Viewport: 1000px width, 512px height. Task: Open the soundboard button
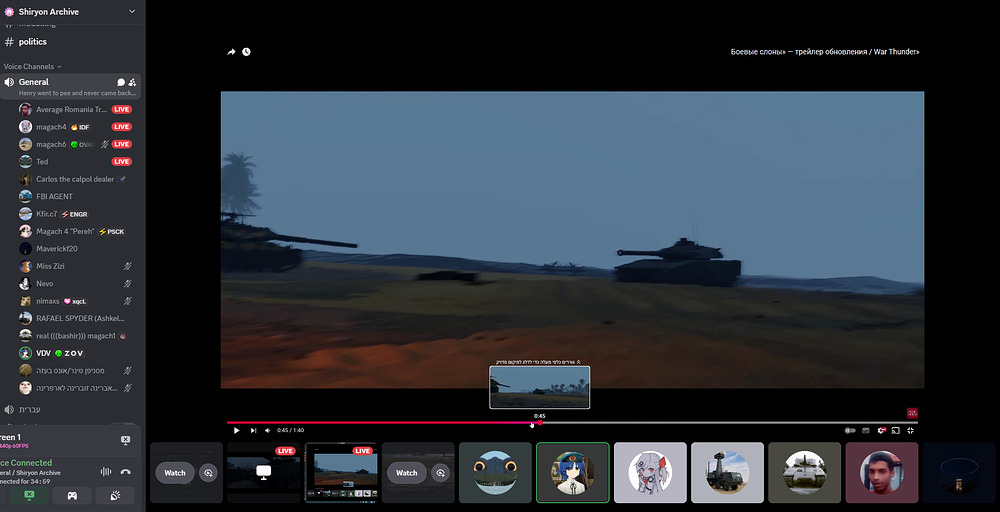pos(115,495)
